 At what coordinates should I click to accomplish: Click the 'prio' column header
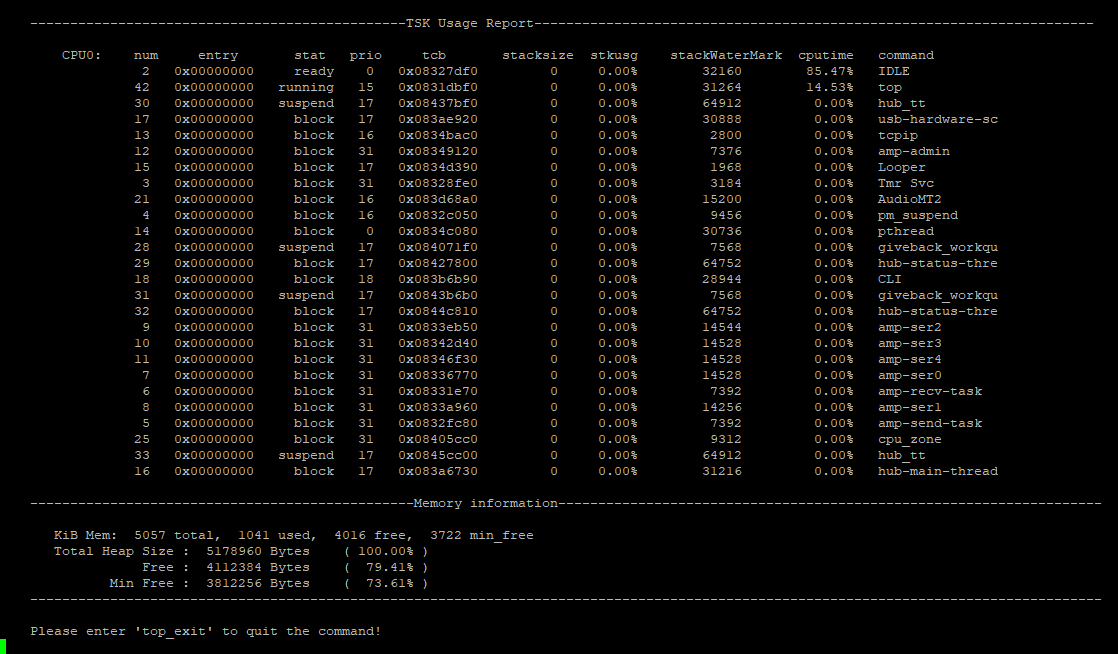click(365, 55)
